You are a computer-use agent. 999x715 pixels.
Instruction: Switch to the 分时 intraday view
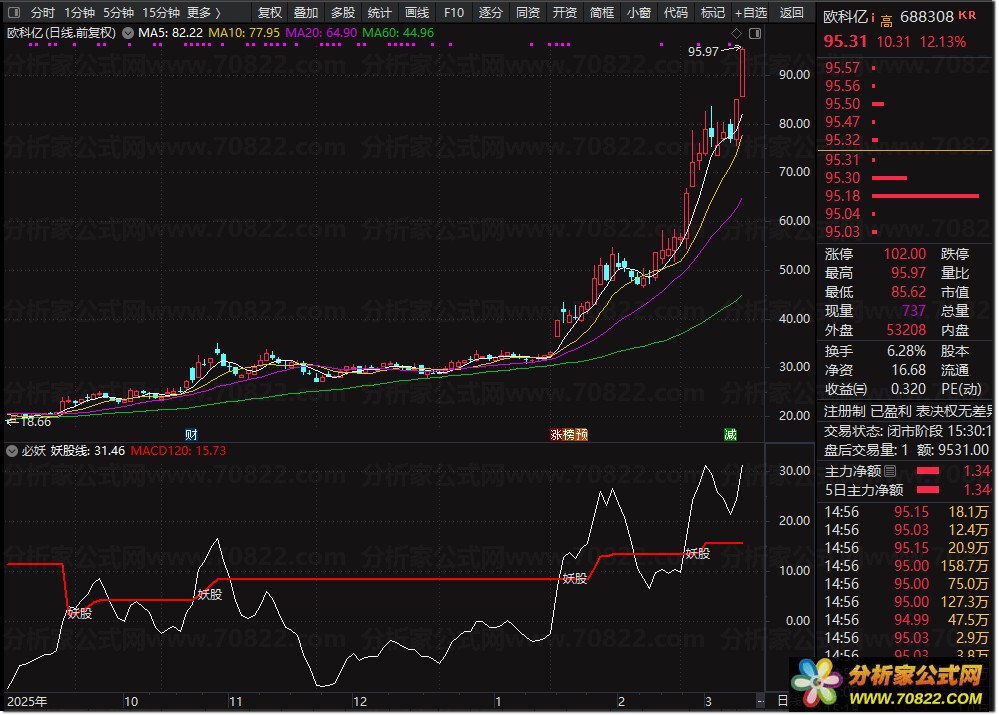tap(42, 13)
